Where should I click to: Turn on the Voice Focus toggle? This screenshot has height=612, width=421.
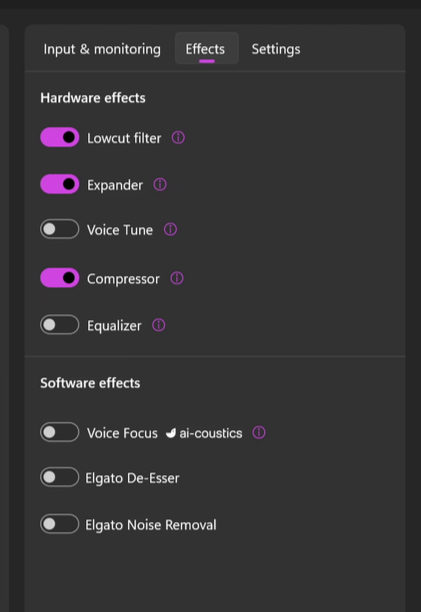tap(60, 432)
